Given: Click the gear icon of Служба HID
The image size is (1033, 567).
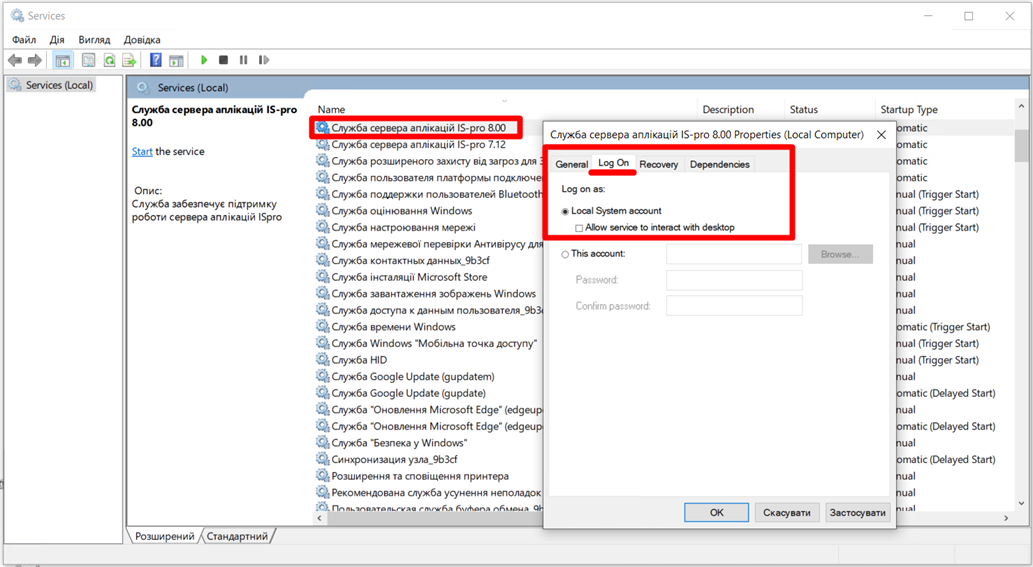Looking at the screenshot, I should [x=322, y=359].
